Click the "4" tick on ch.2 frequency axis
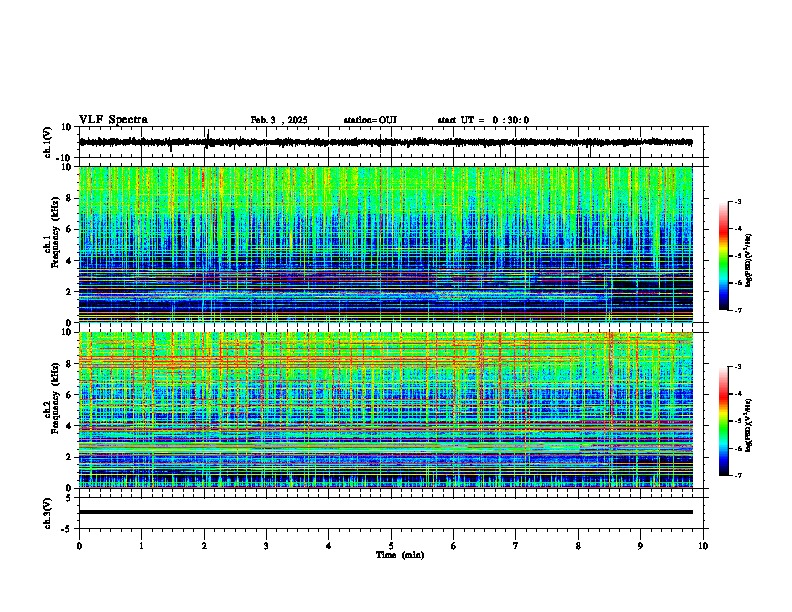The height and width of the screenshot is (612, 792). (69, 426)
